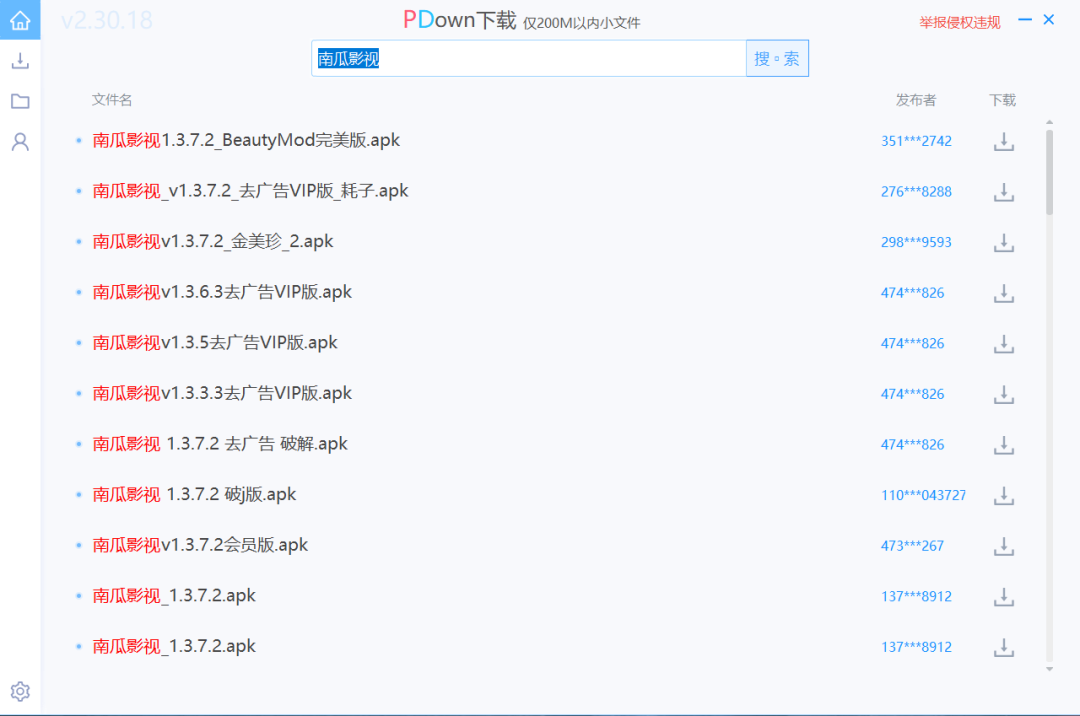Screen dimensions: 1080x716
Task: Click the 文件名 column header
Action: [112, 100]
